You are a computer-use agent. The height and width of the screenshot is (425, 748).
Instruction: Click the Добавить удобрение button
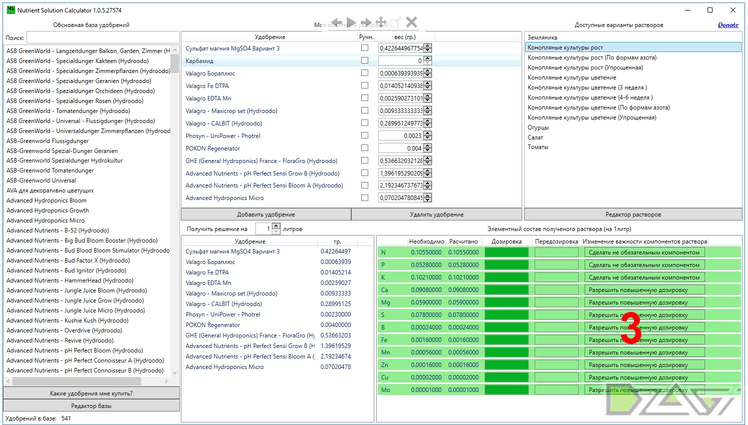(266, 214)
